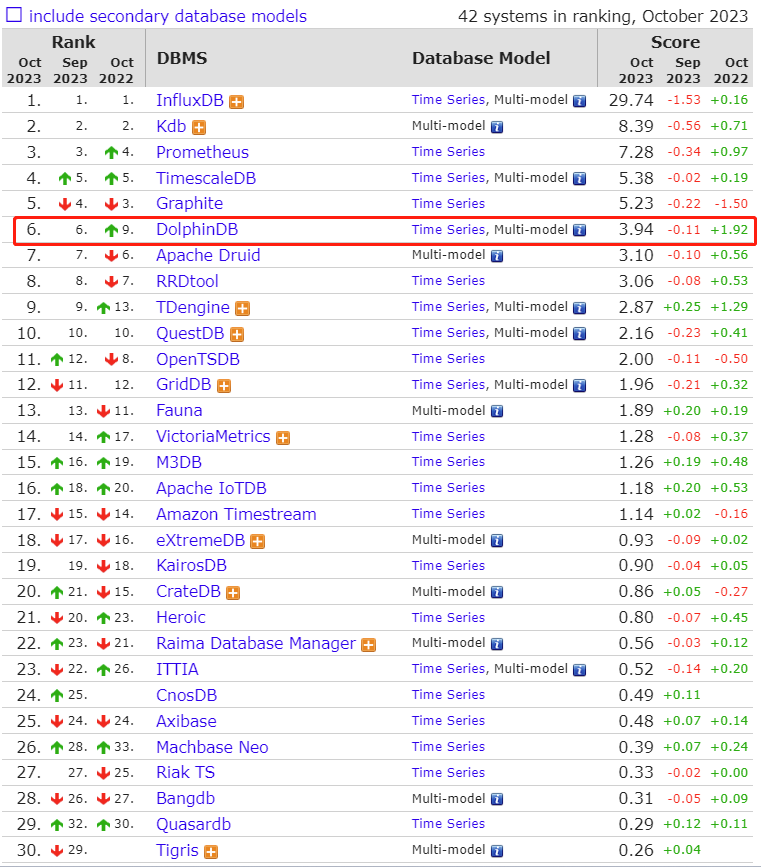
Task: Open the RRDtool link
Action: pos(187,281)
